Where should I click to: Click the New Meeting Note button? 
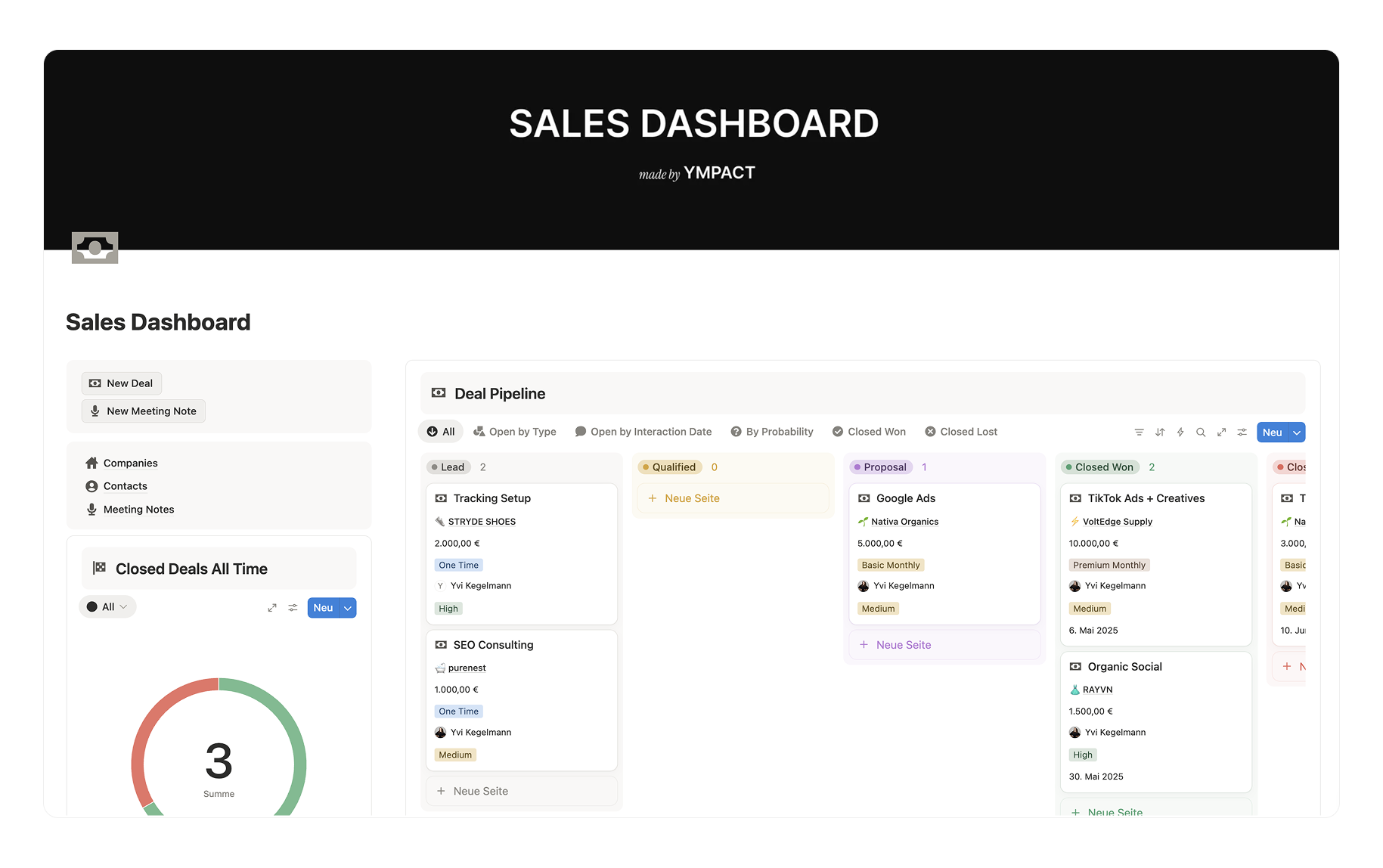pos(144,411)
